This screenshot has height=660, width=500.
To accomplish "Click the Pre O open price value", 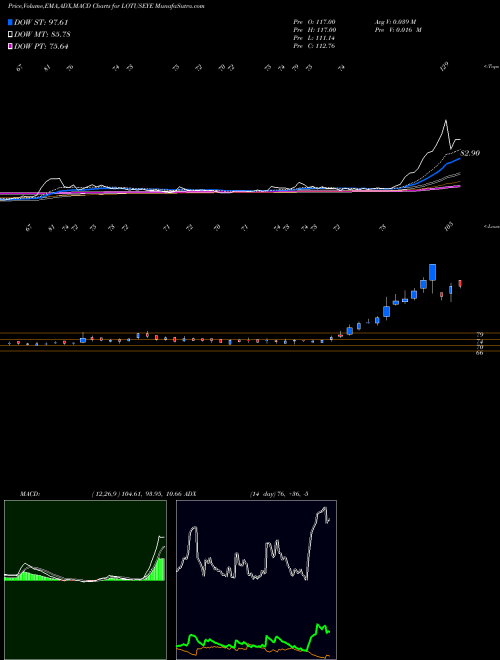I will 314,22.
